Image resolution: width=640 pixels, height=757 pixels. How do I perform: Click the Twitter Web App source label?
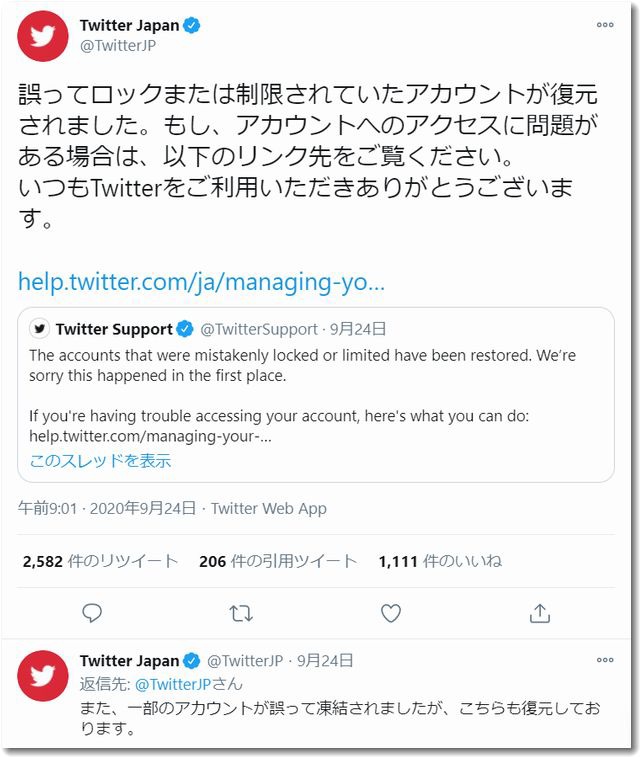pos(268,508)
